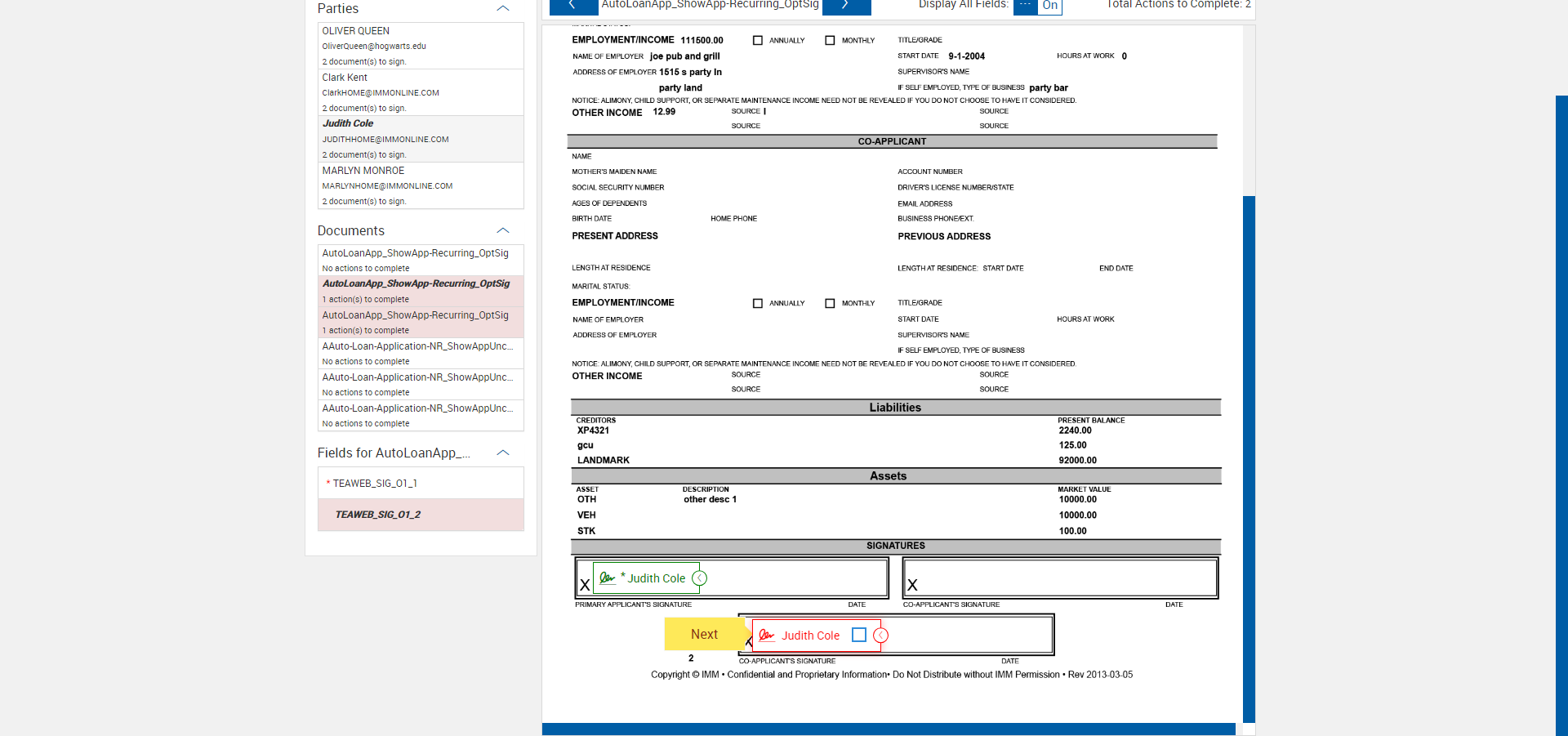Open the bold italic AutoLoanApp_ShowApp-Recurring_OptSig document

(x=421, y=291)
